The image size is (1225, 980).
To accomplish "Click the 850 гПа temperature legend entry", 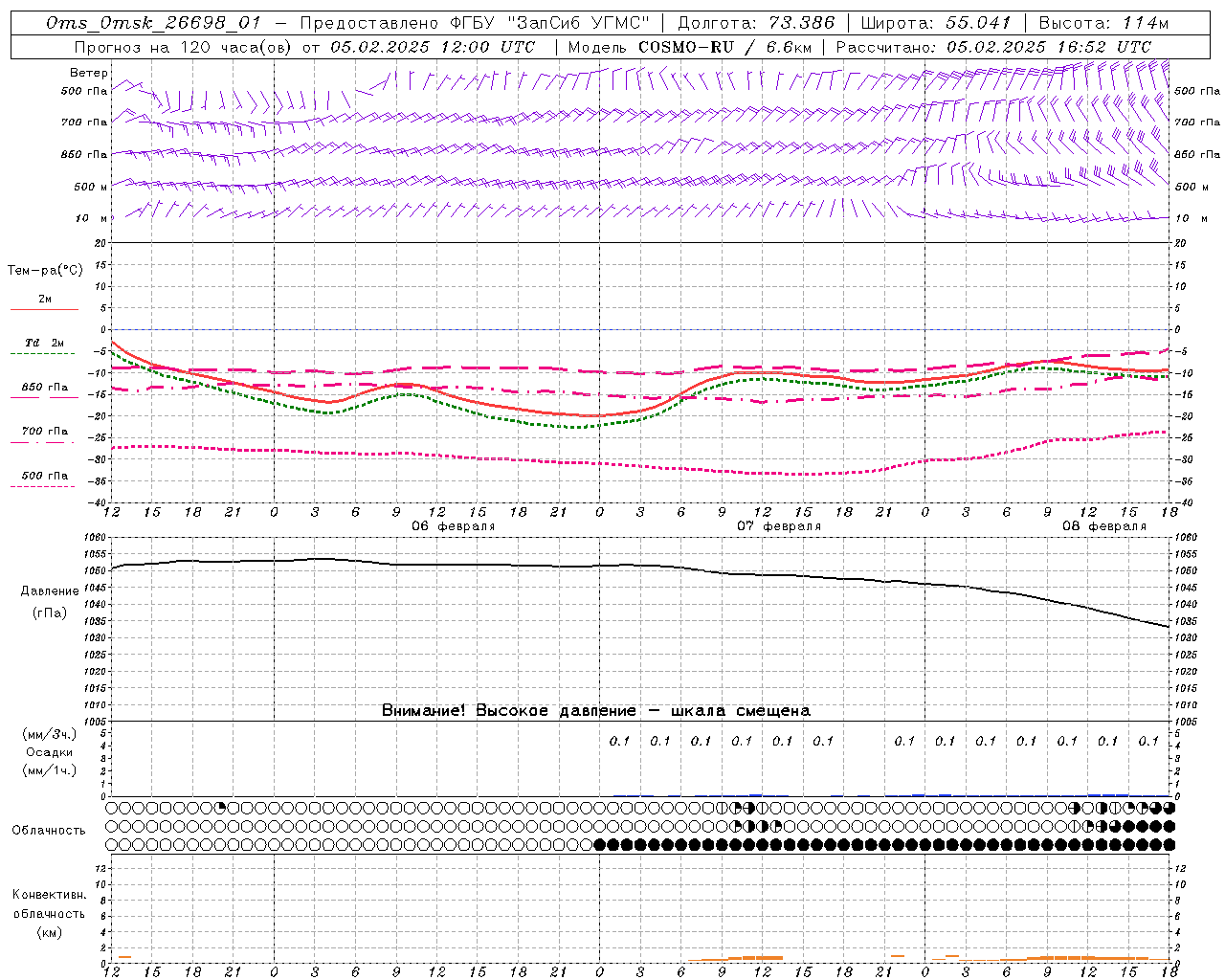I will click(x=45, y=388).
